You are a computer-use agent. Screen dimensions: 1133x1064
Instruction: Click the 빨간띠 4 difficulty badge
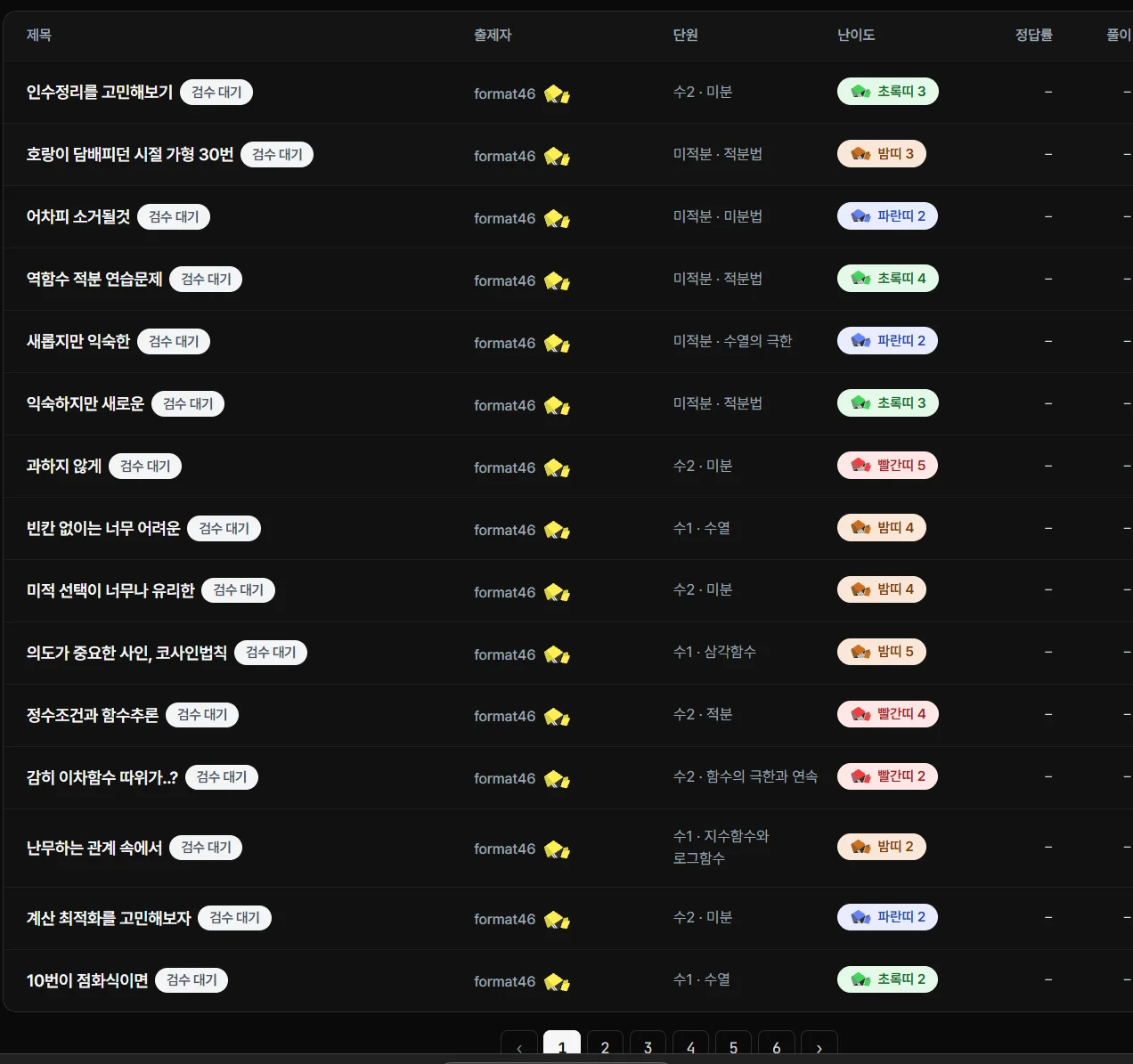click(887, 714)
